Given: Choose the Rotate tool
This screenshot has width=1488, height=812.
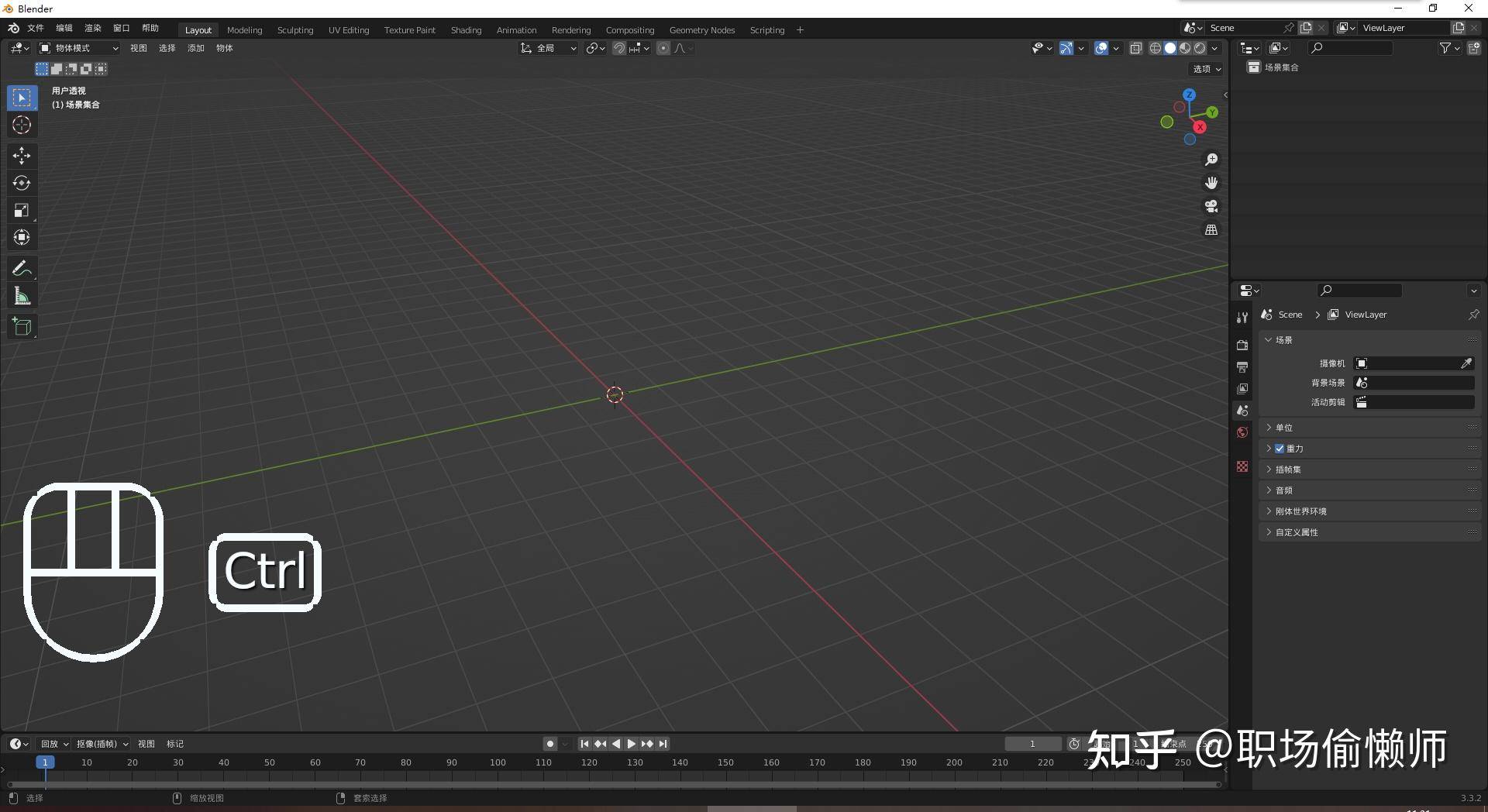Looking at the screenshot, I should click(x=22, y=183).
